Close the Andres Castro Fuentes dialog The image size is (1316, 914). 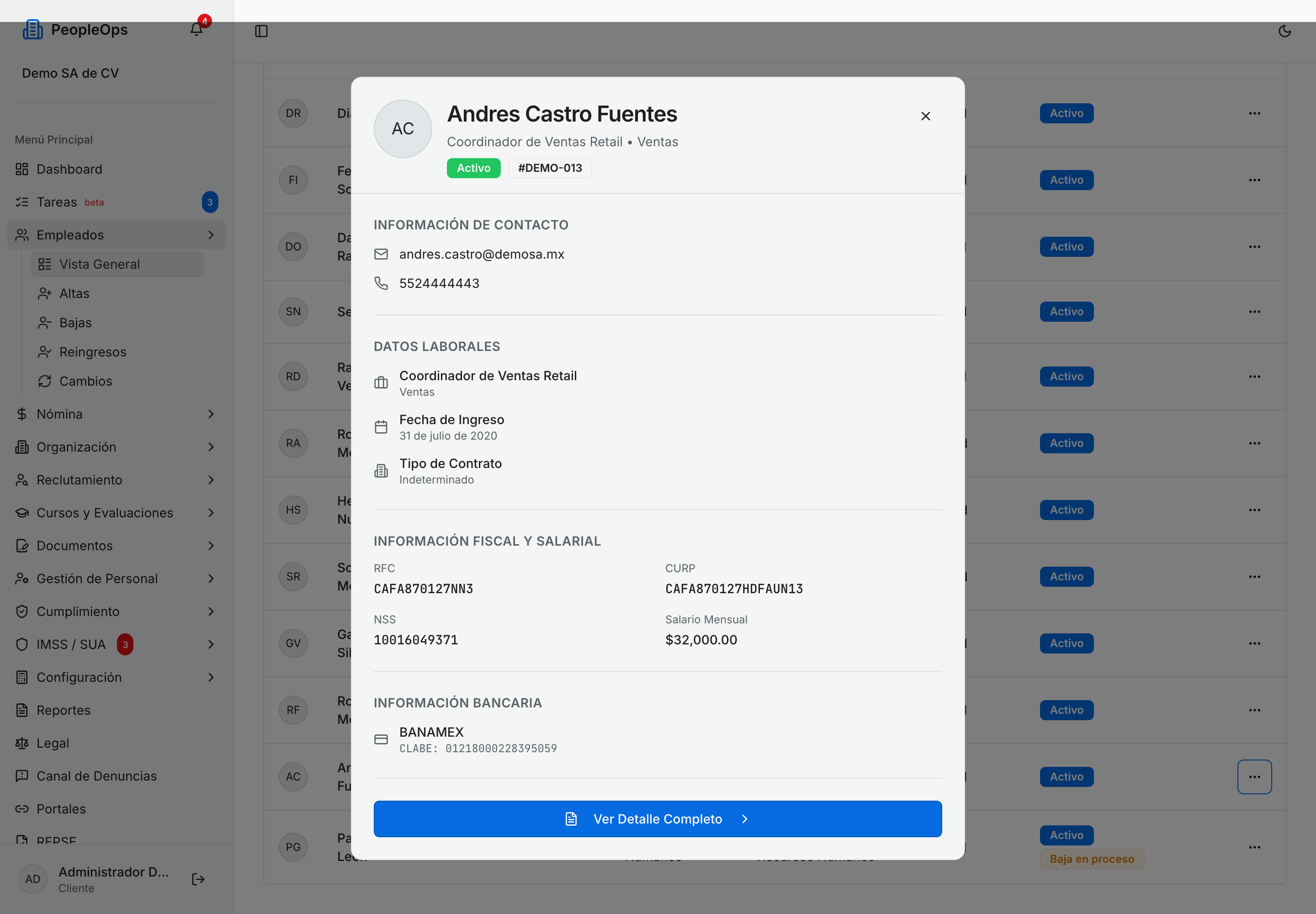(925, 116)
